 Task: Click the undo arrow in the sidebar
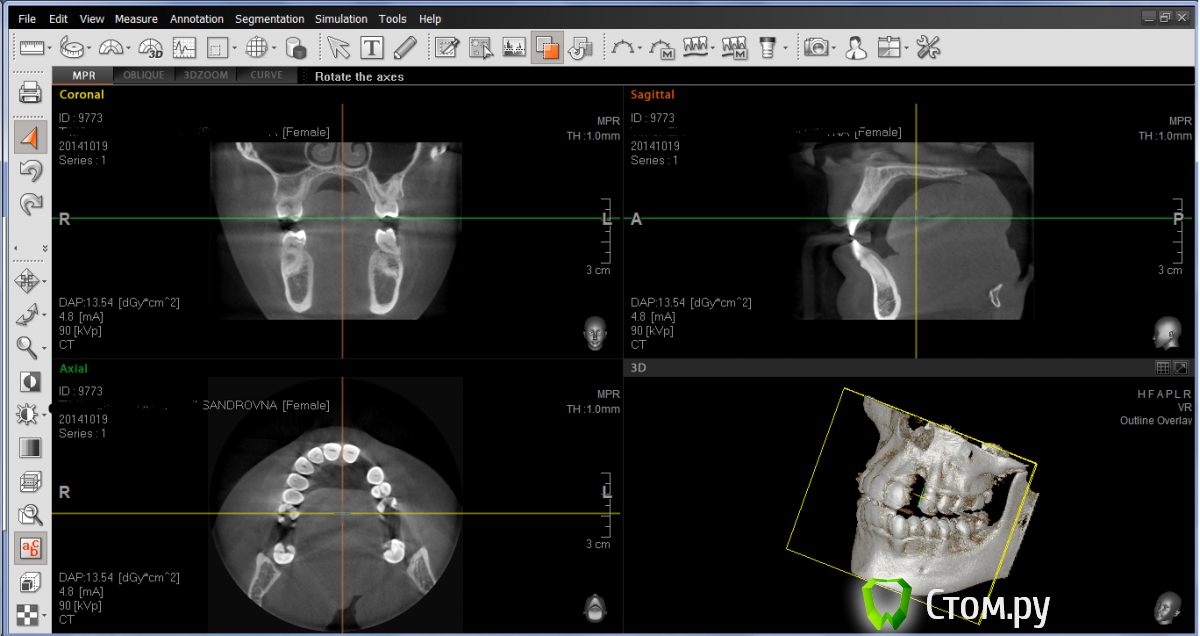tap(30, 171)
